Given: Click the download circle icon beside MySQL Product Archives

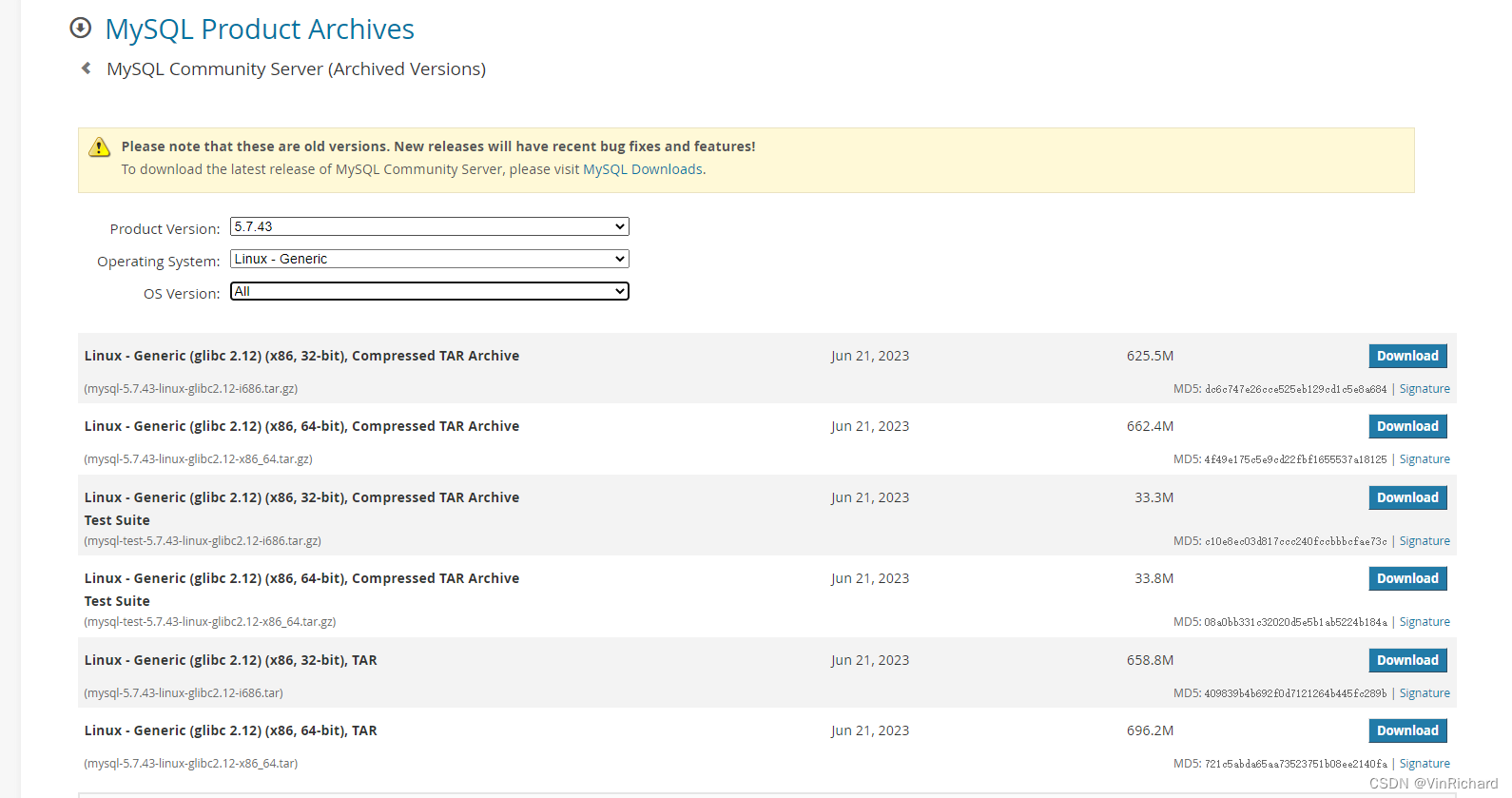Looking at the screenshot, I should coord(81,28).
